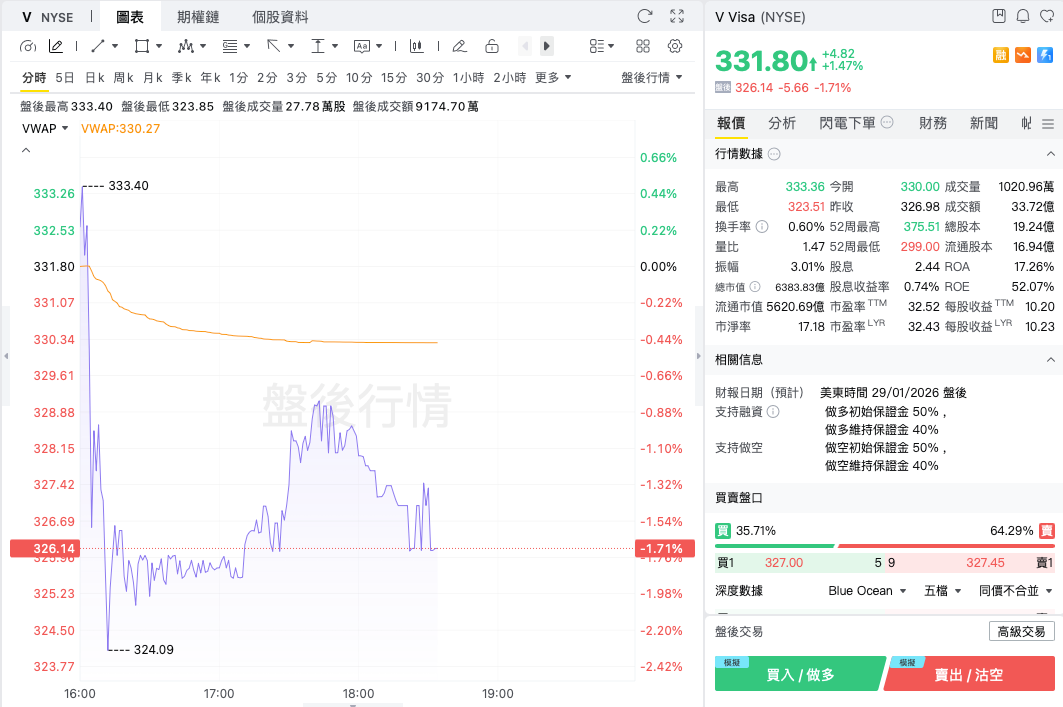Click the candlestick chart type icon

[x=416, y=46]
